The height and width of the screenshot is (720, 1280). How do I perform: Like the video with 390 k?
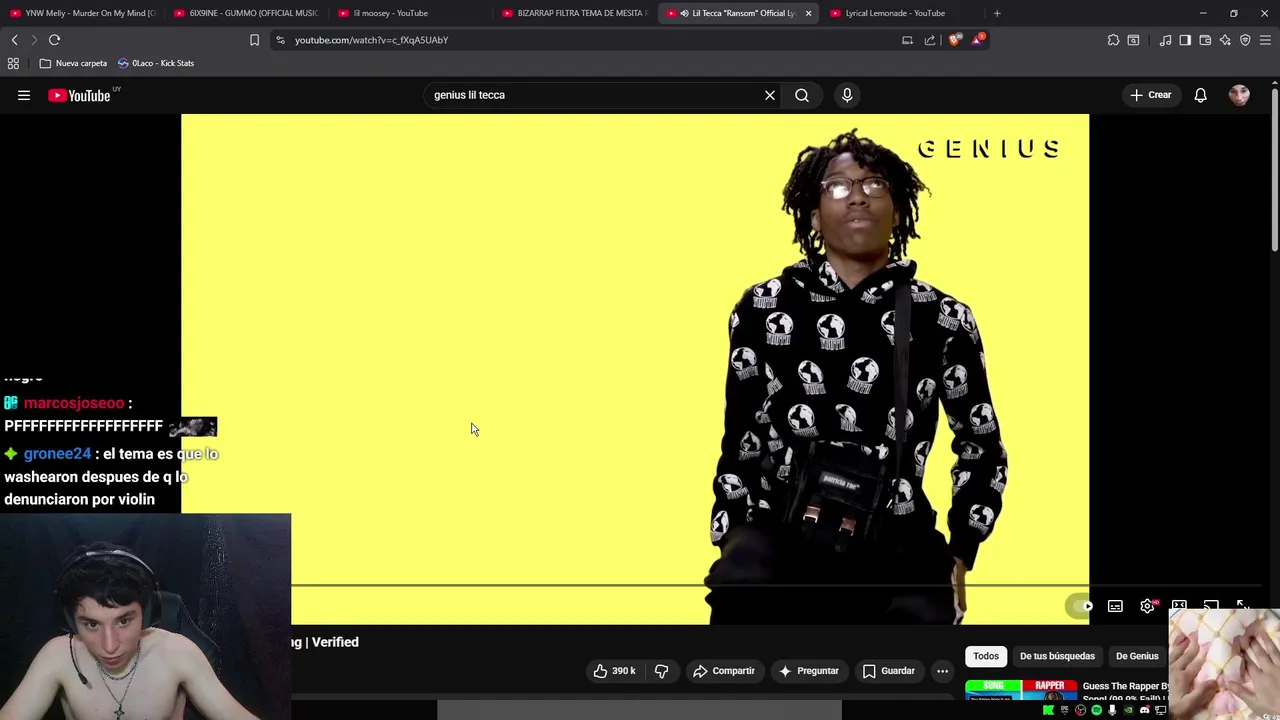[x=614, y=671]
